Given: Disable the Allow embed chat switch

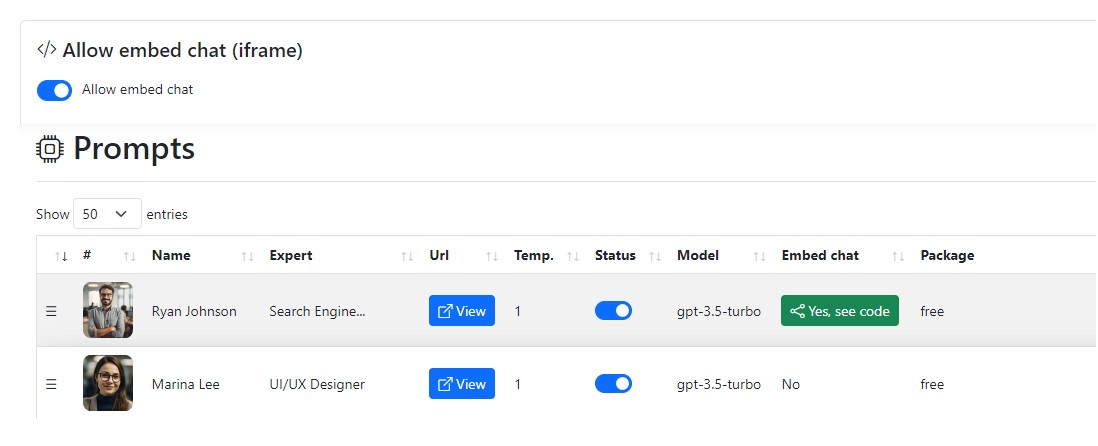Looking at the screenshot, I should click(54, 90).
